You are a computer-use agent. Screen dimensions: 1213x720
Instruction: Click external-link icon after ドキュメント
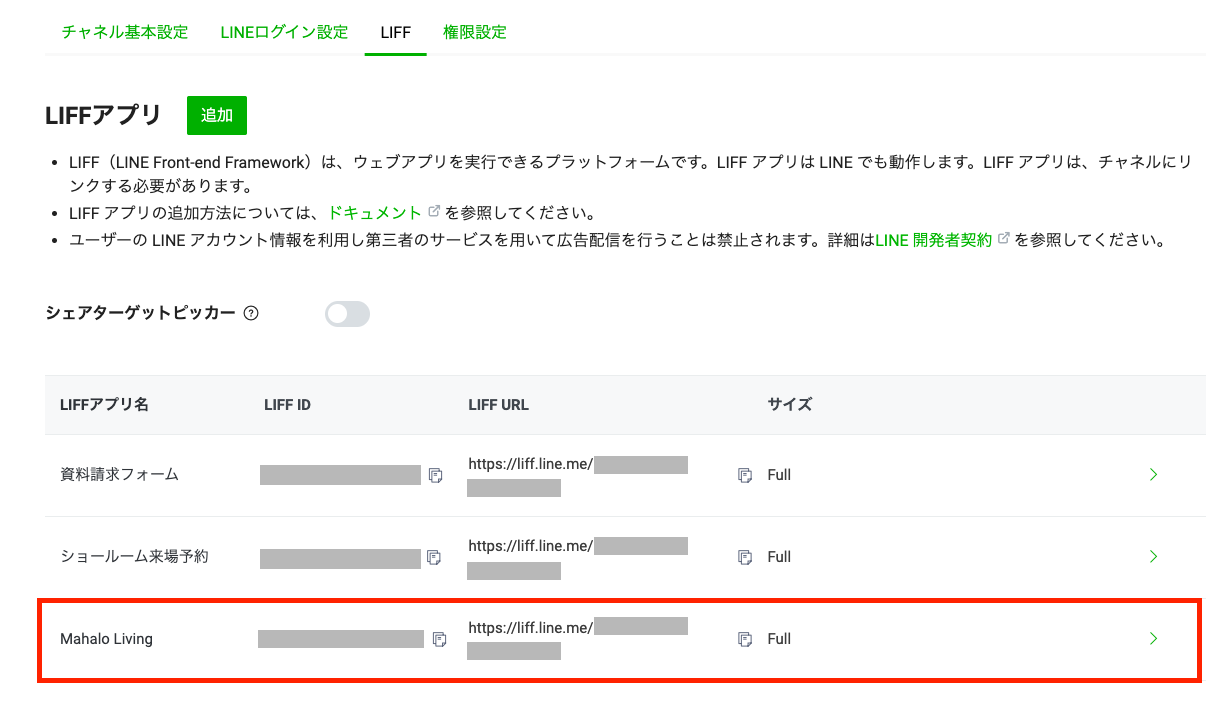pyautogui.click(x=434, y=212)
